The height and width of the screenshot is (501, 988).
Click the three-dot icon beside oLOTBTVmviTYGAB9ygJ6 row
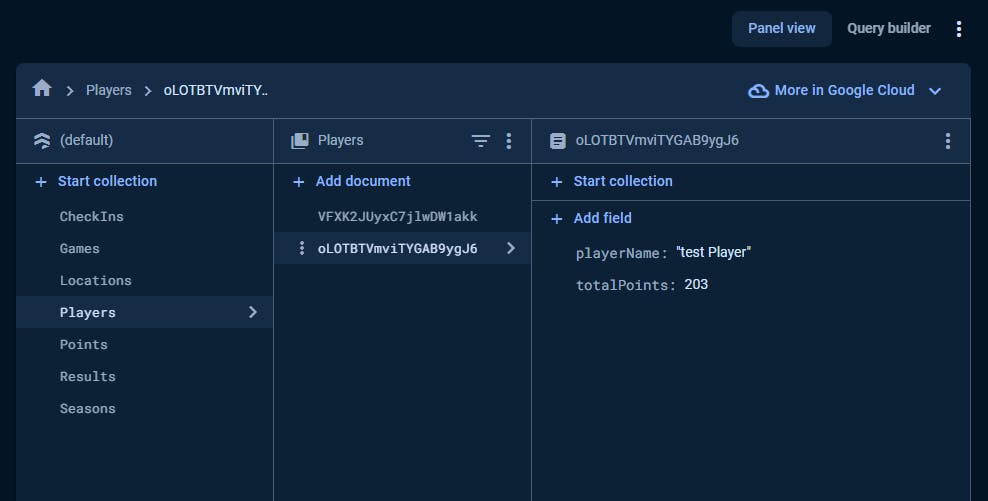(x=302, y=248)
